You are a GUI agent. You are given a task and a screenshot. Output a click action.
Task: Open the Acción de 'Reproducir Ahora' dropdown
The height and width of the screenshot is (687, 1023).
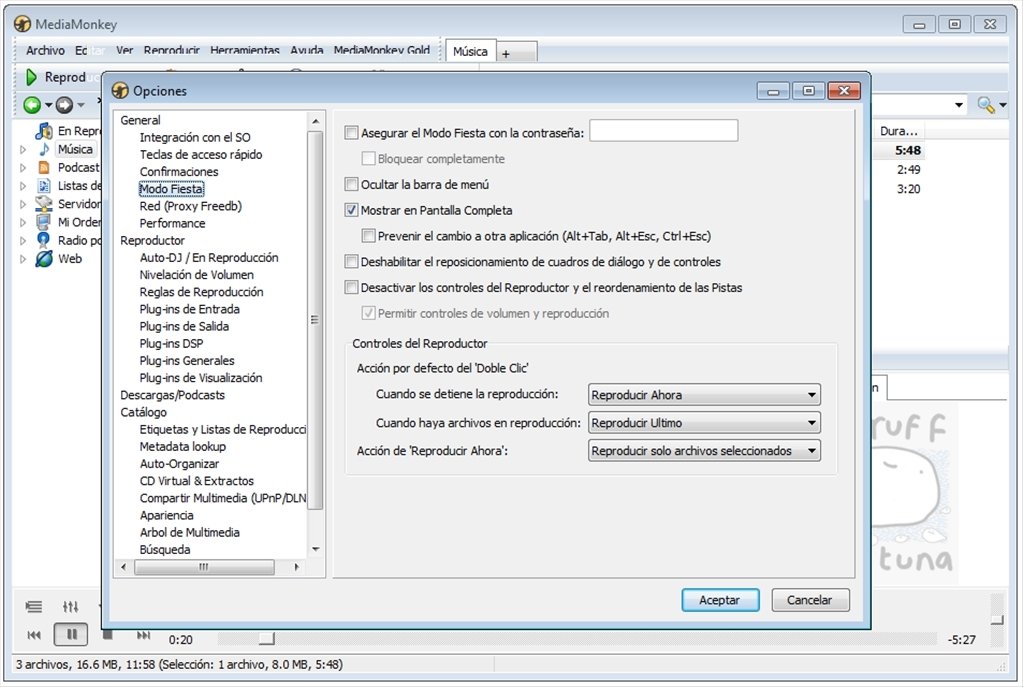tap(704, 451)
